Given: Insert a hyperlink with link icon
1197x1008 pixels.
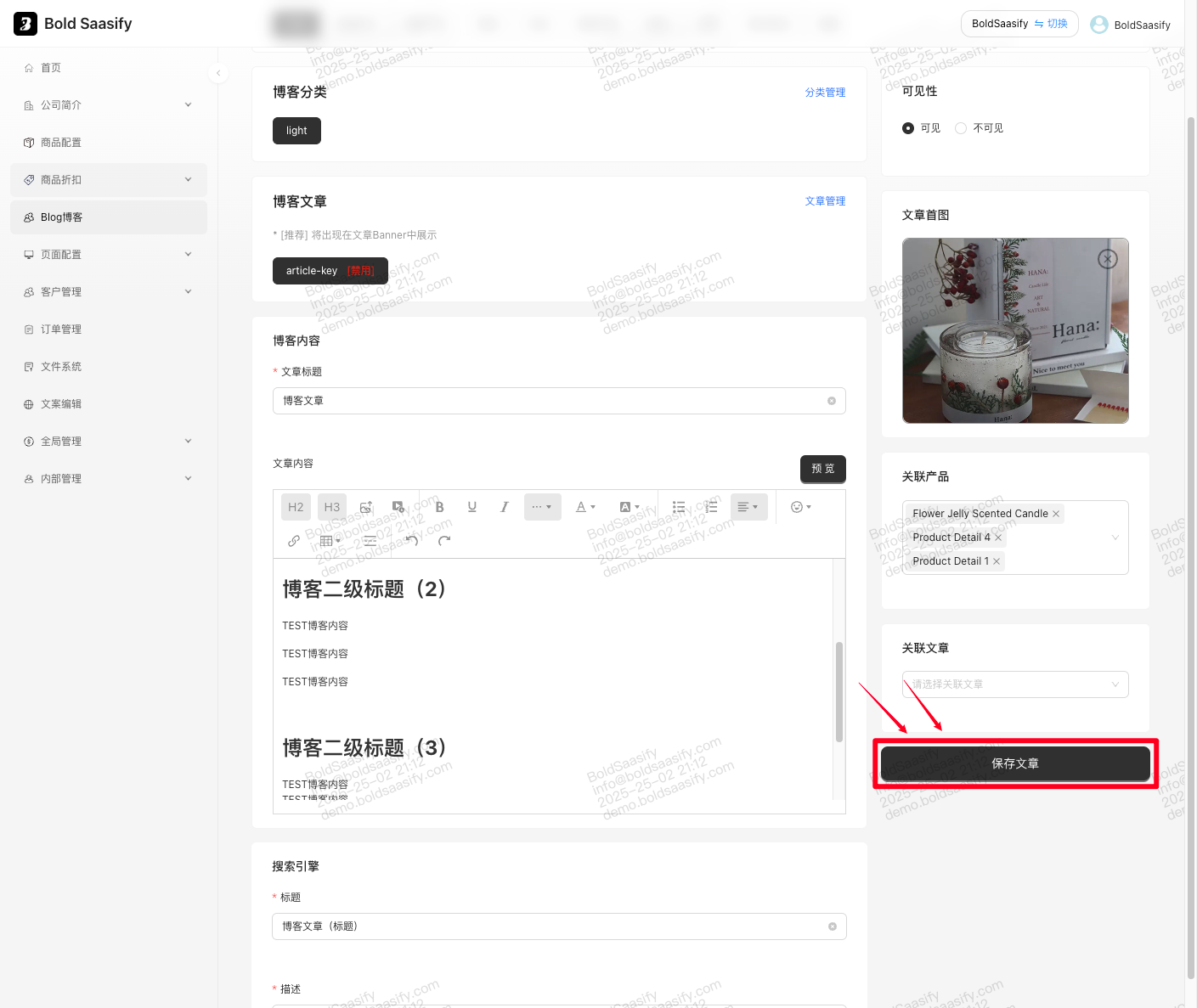Looking at the screenshot, I should [x=294, y=541].
